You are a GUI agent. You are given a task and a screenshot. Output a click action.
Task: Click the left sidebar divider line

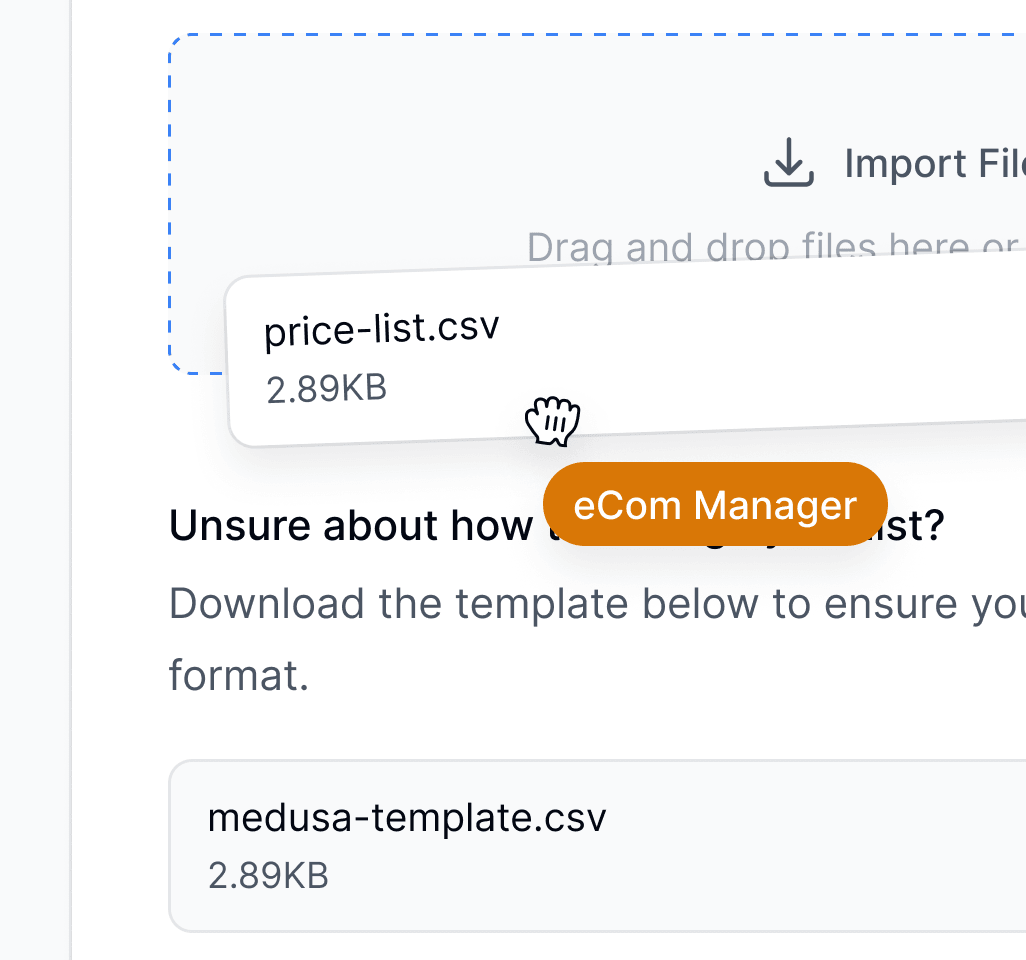point(71,480)
